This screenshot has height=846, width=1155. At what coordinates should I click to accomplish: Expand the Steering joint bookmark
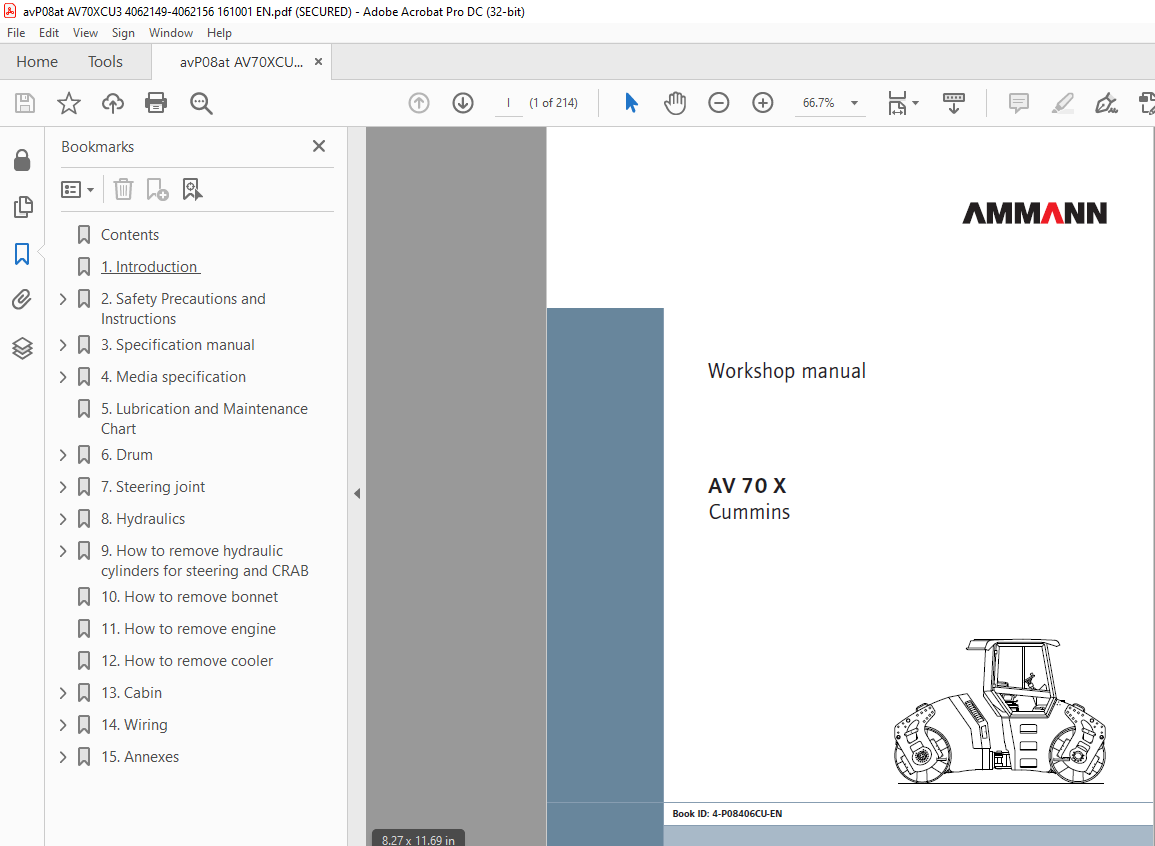(63, 487)
